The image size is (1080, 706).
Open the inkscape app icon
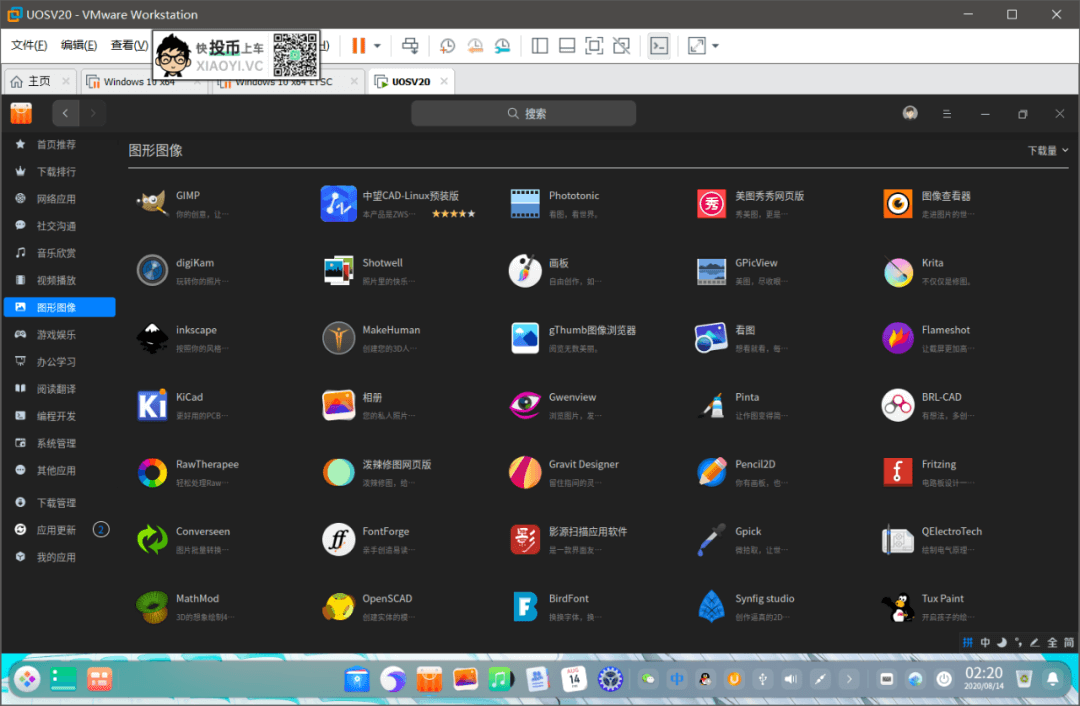coord(152,338)
